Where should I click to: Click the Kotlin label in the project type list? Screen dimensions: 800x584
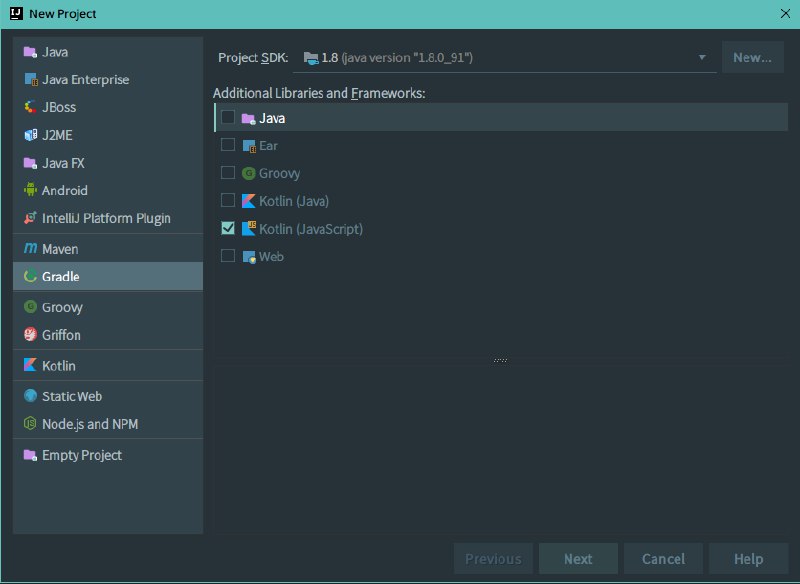coord(59,365)
